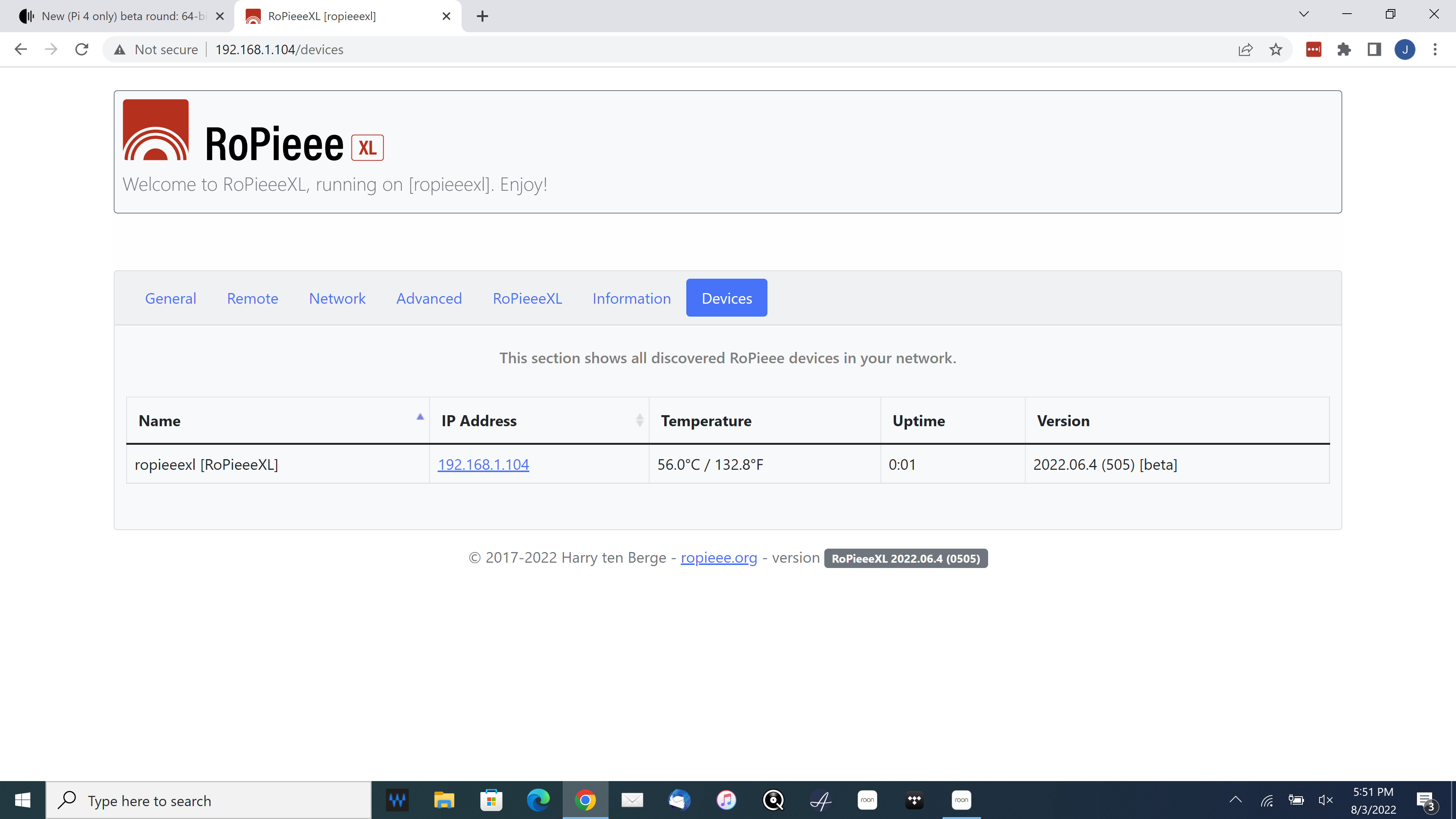Click the Not secure warning indicator
The height and width of the screenshot is (819, 1456).
coord(156,49)
